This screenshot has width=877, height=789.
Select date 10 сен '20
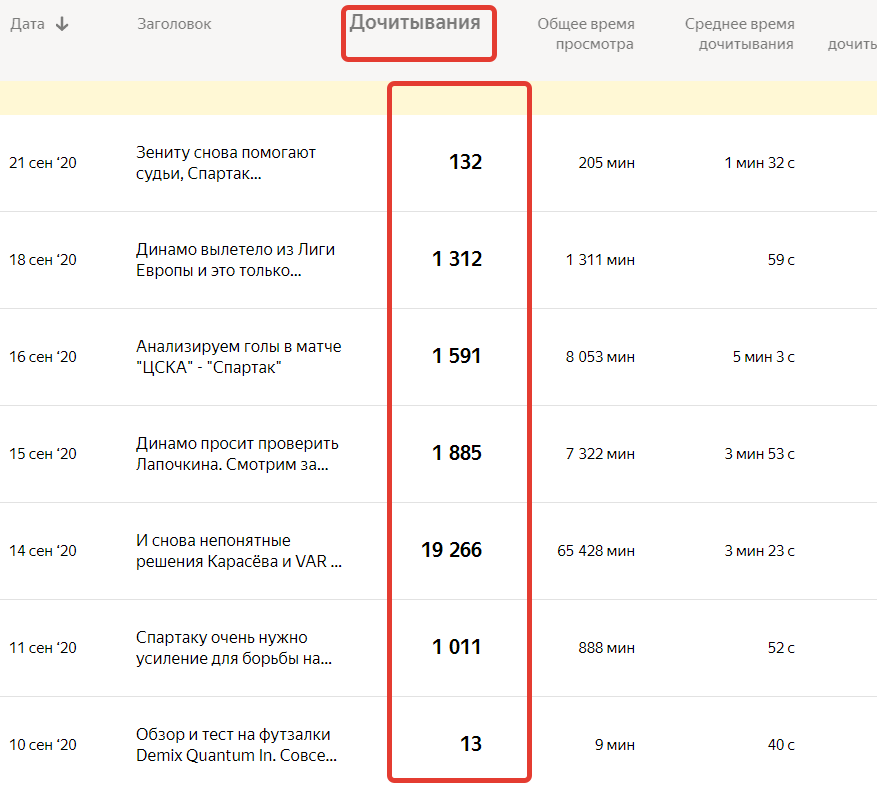point(43,745)
